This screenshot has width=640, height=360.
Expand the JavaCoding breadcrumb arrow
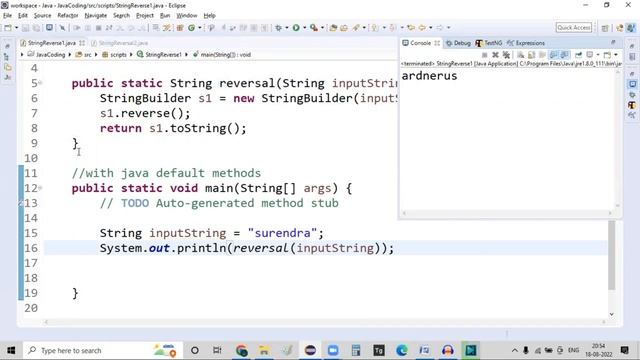point(70,54)
